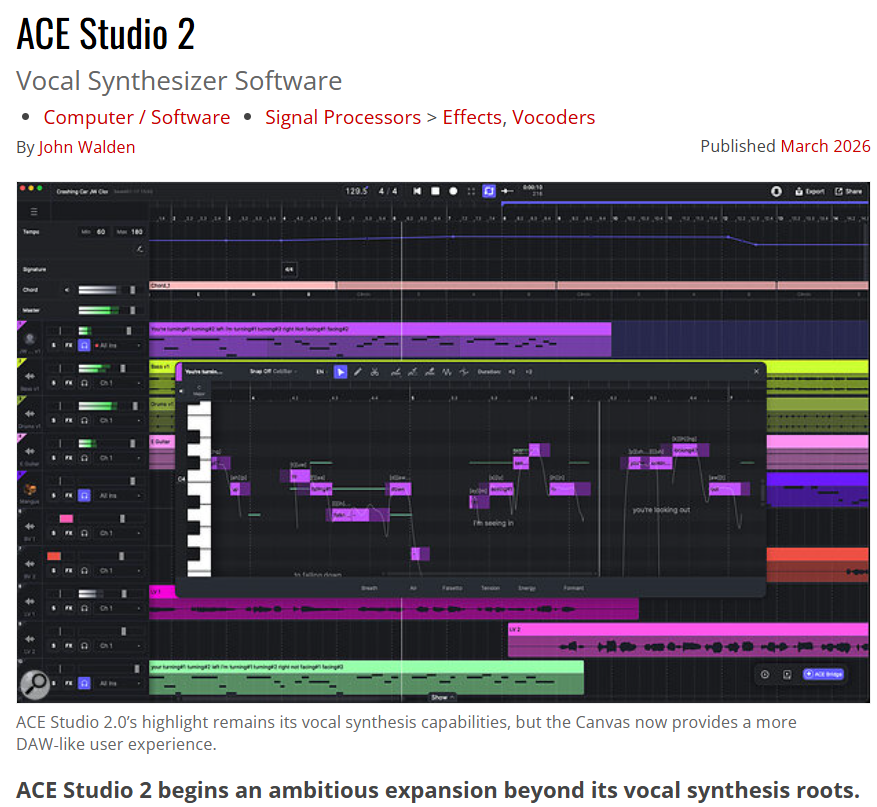Click the 4 / 4 time signature display
This screenshot has height=807, width=877.
point(388,191)
